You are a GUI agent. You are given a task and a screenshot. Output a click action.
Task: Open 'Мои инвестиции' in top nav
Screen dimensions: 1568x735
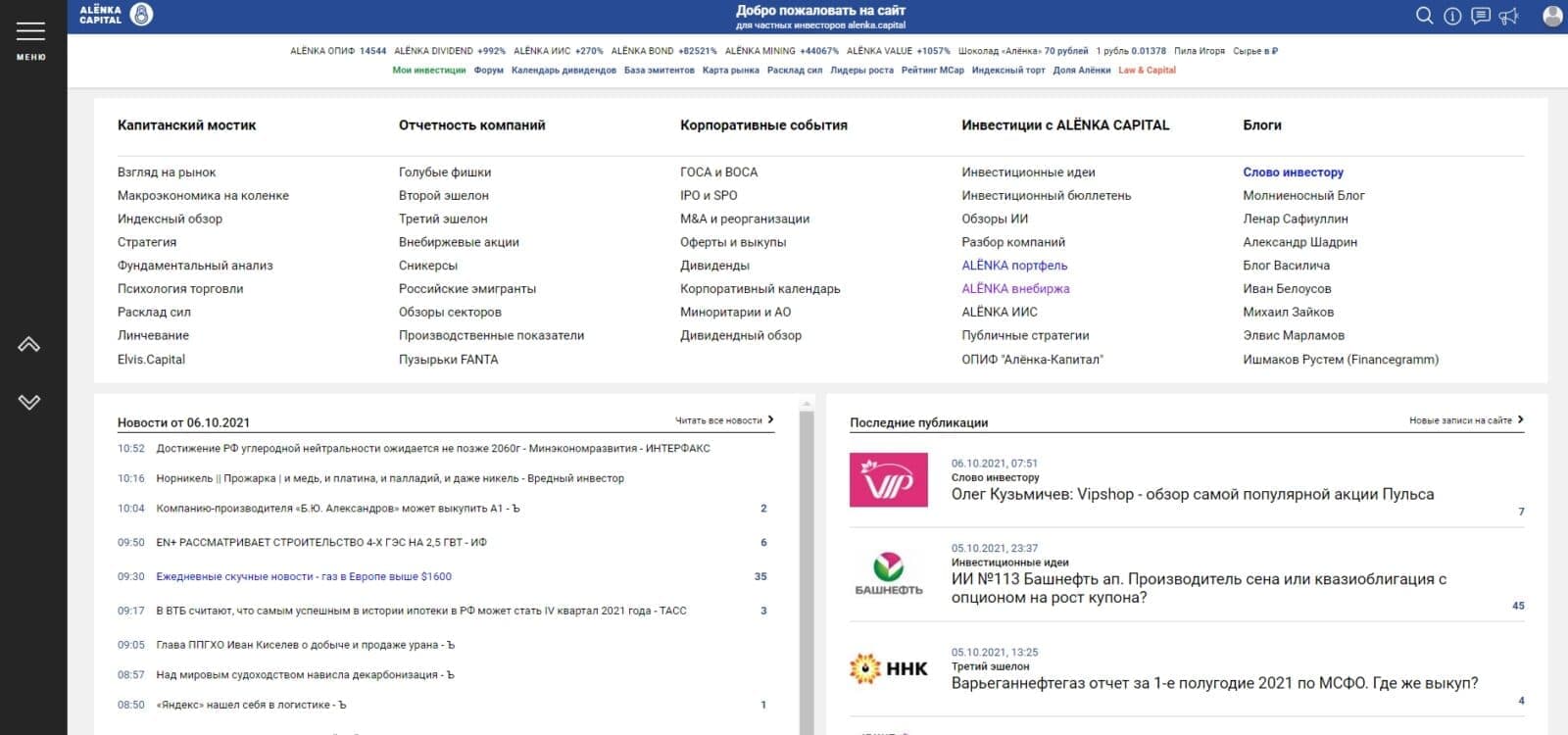click(429, 71)
